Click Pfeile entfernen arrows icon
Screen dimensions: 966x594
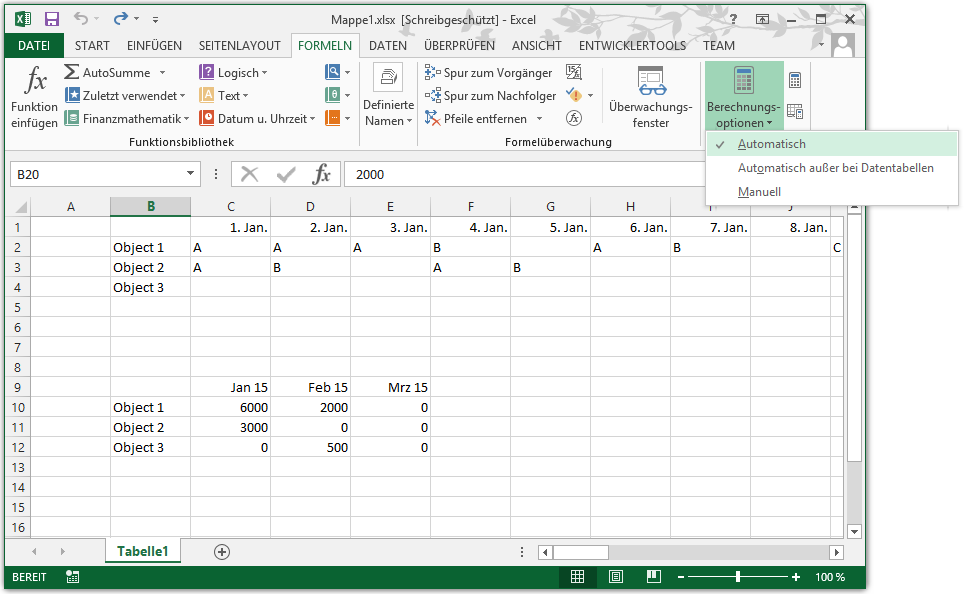point(432,118)
